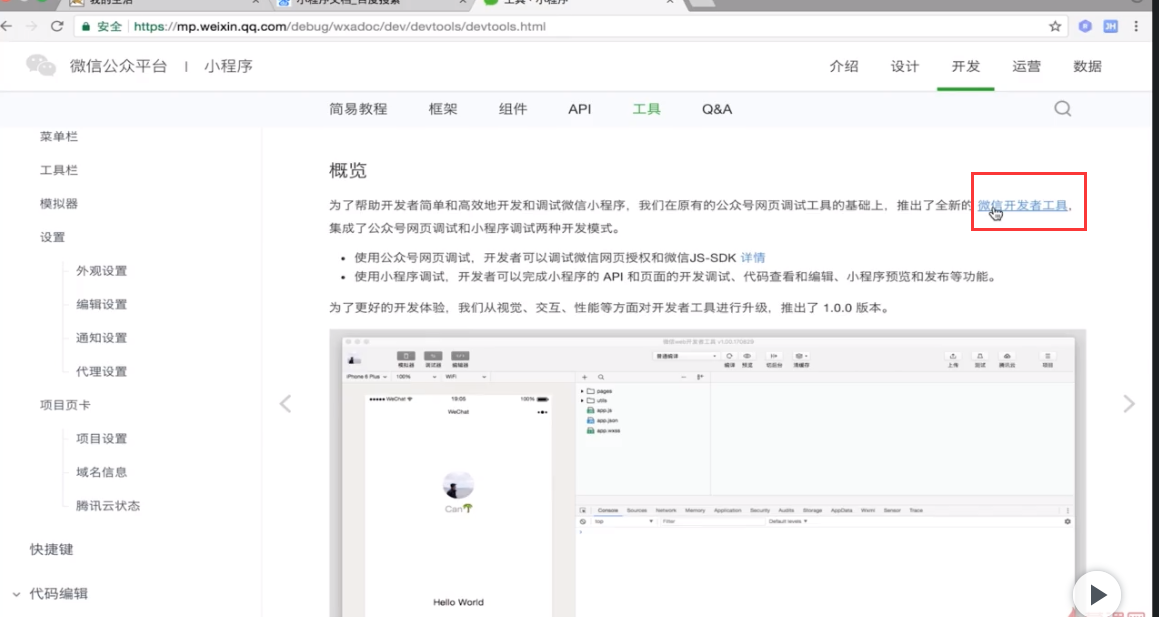
Task: Open 设置 in the sidebar
Action: [52, 237]
